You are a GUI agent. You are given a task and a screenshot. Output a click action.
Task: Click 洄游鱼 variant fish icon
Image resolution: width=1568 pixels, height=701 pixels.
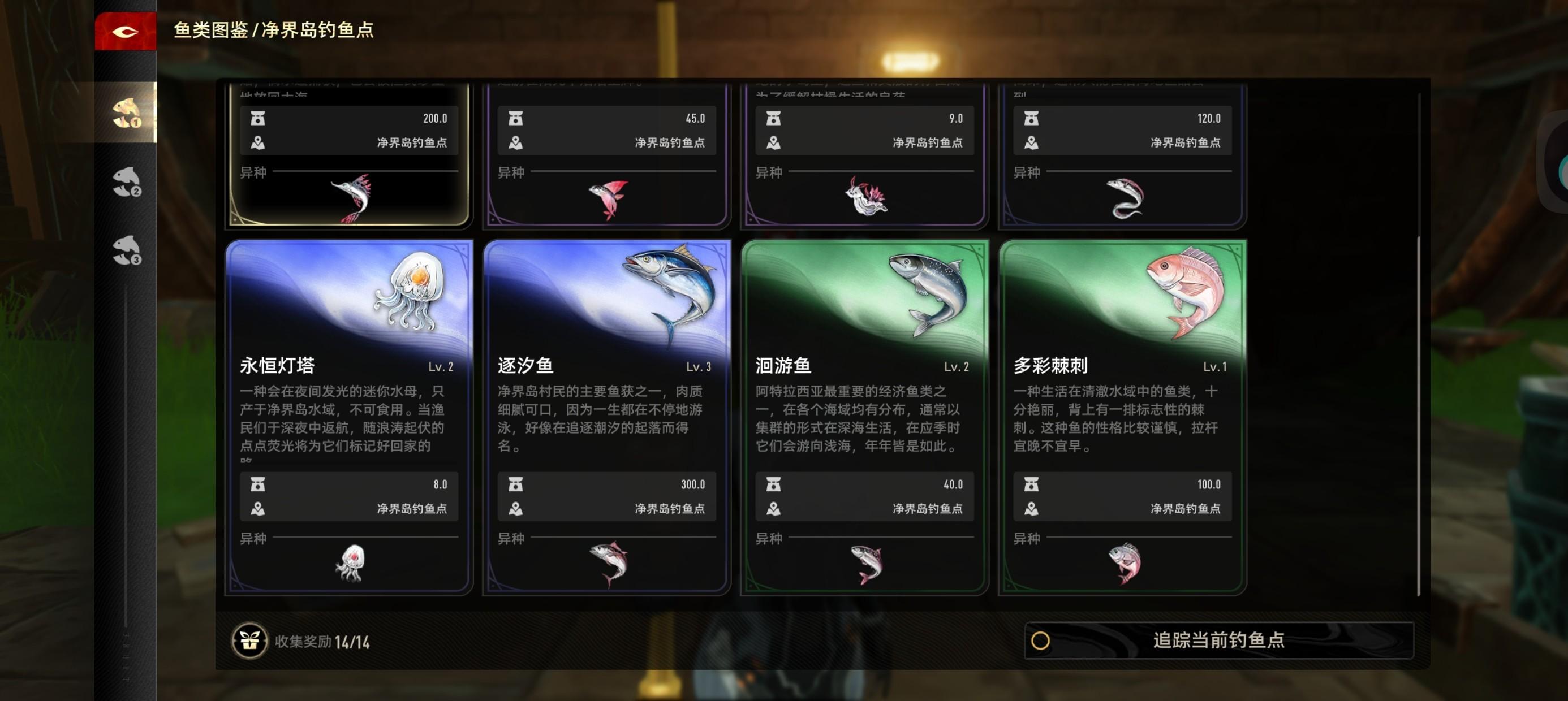pyautogui.click(x=867, y=564)
